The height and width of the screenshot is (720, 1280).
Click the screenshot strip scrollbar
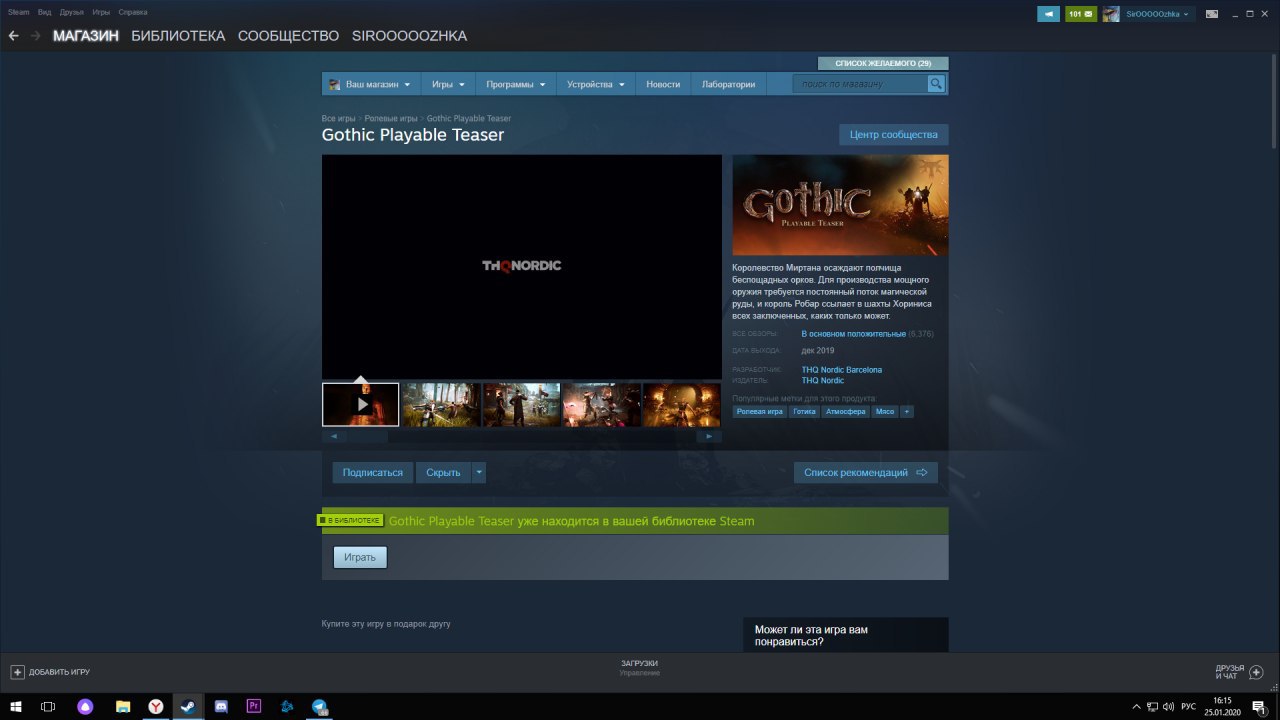[x=521, y=436]
